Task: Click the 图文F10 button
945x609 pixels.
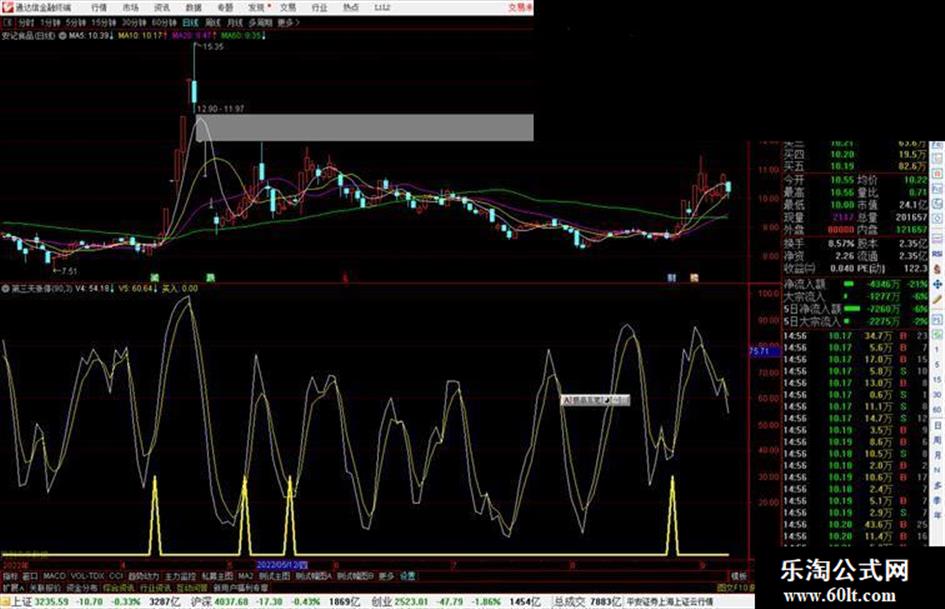Action: coord(735,587)
